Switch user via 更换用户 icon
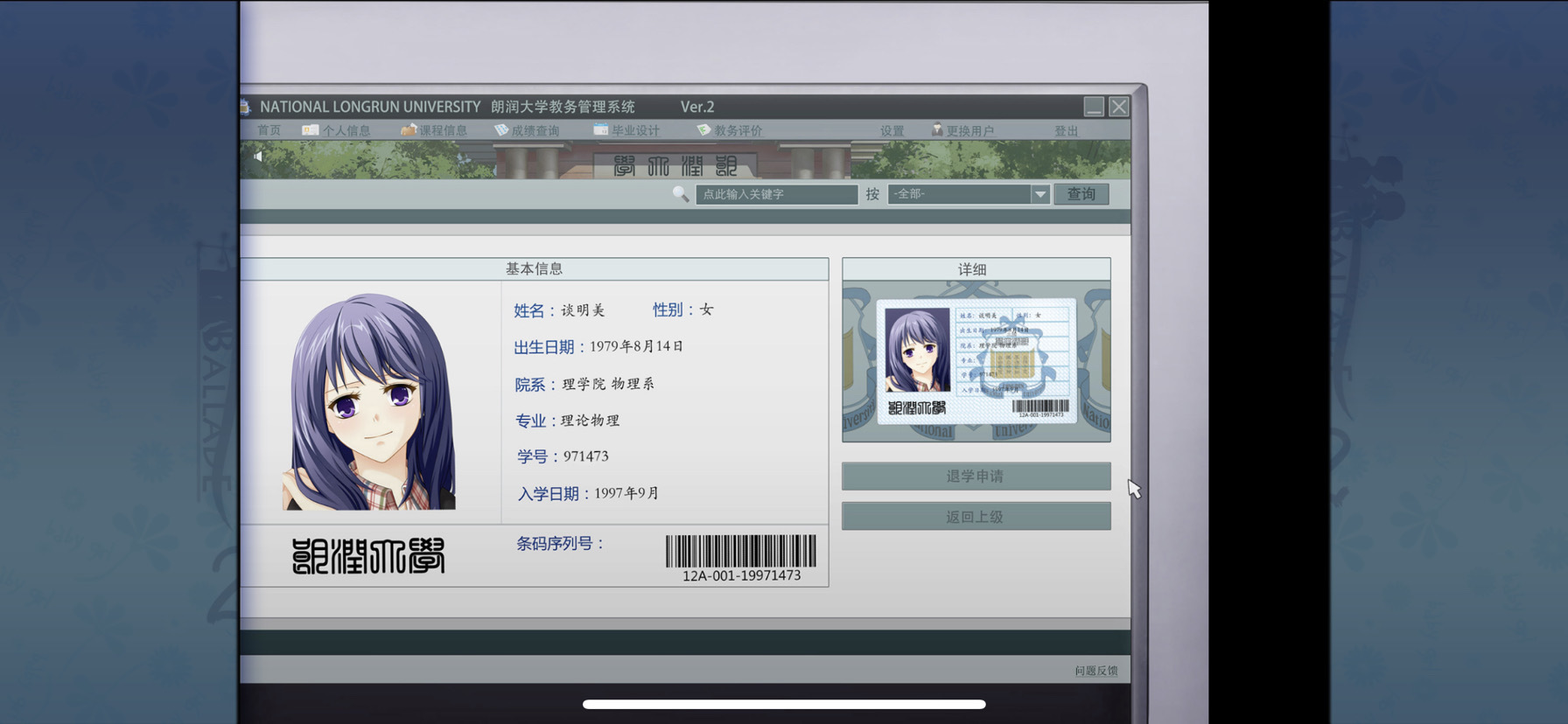 [x=937, y=129]
